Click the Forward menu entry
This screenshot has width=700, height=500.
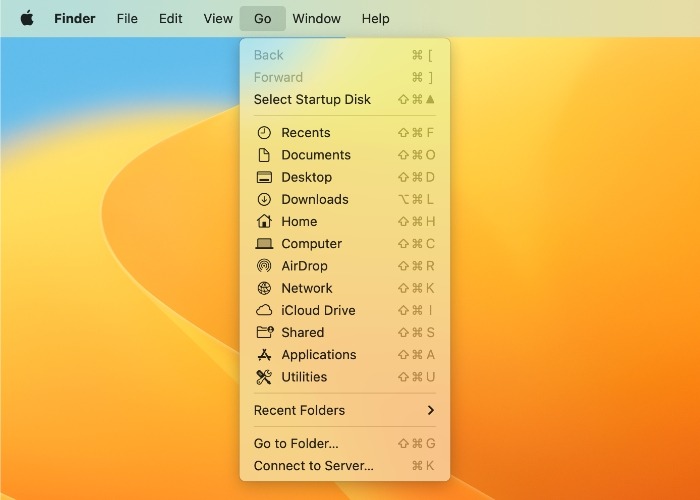tap(345, 77)
